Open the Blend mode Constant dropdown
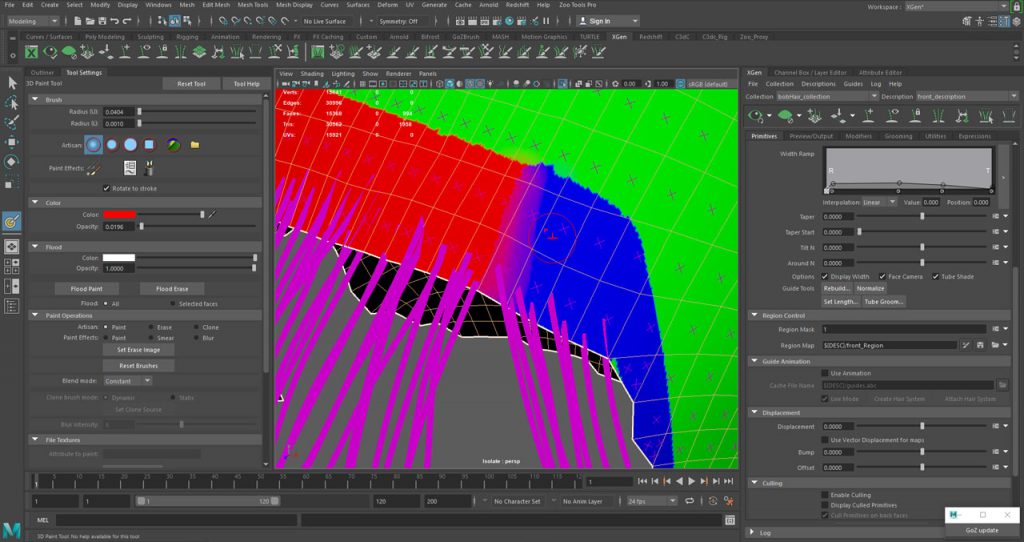The image size is (1024, 542). pos(128,380)
